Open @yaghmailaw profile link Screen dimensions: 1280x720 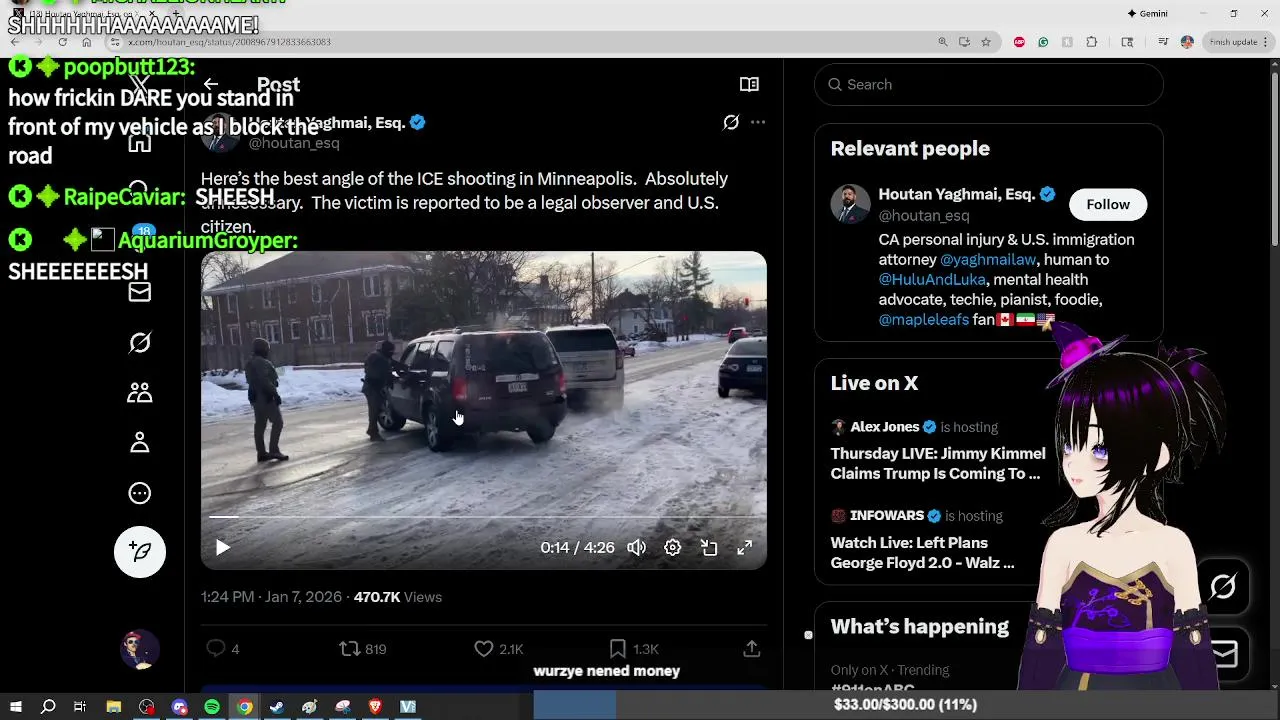click(988, 259)
